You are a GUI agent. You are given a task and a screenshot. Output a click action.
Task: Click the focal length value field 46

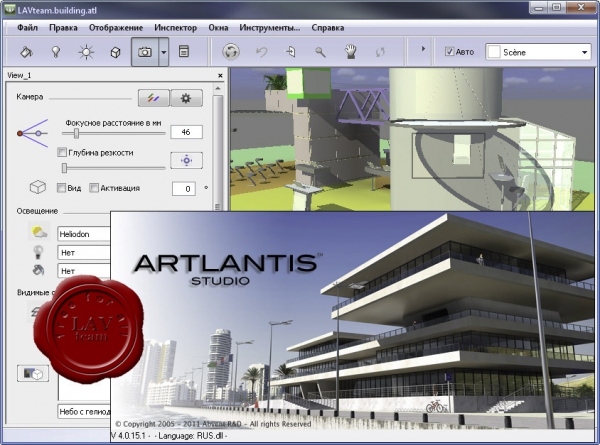click(x=186, y=132)
